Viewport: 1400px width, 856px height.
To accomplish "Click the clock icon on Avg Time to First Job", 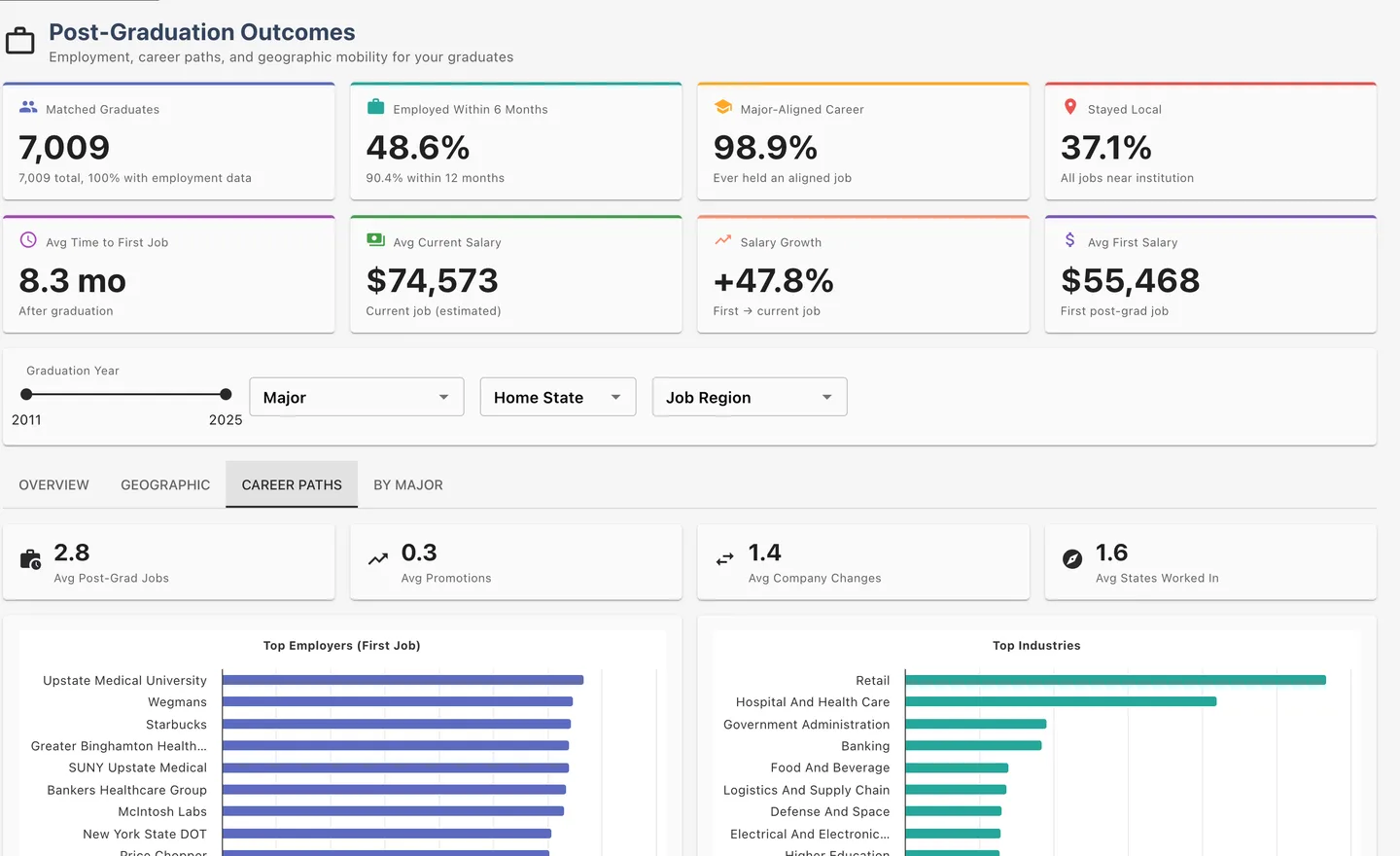I will [28, 240].
